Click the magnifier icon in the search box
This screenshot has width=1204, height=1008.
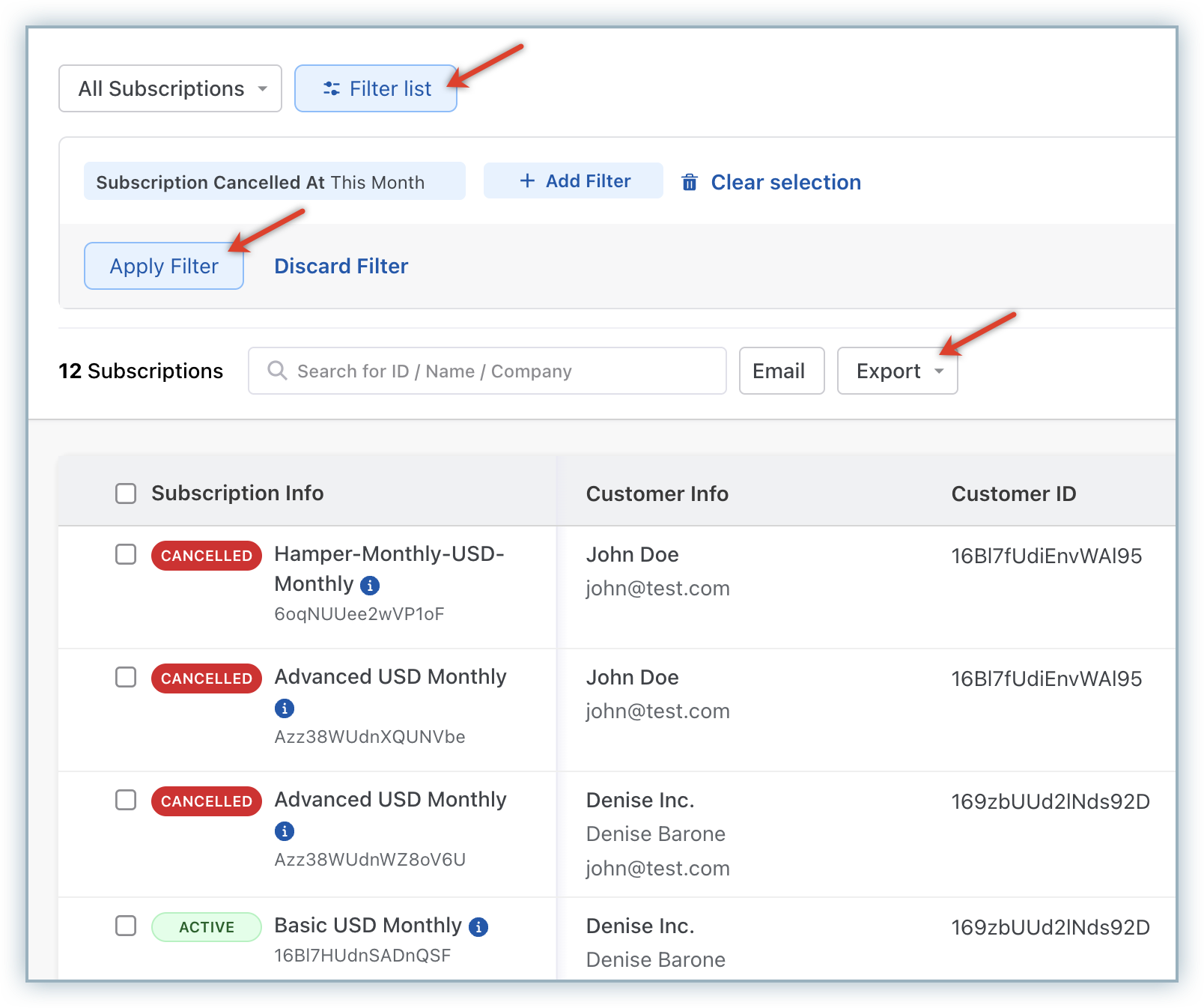pyautogui.click(x=277, y=371)
